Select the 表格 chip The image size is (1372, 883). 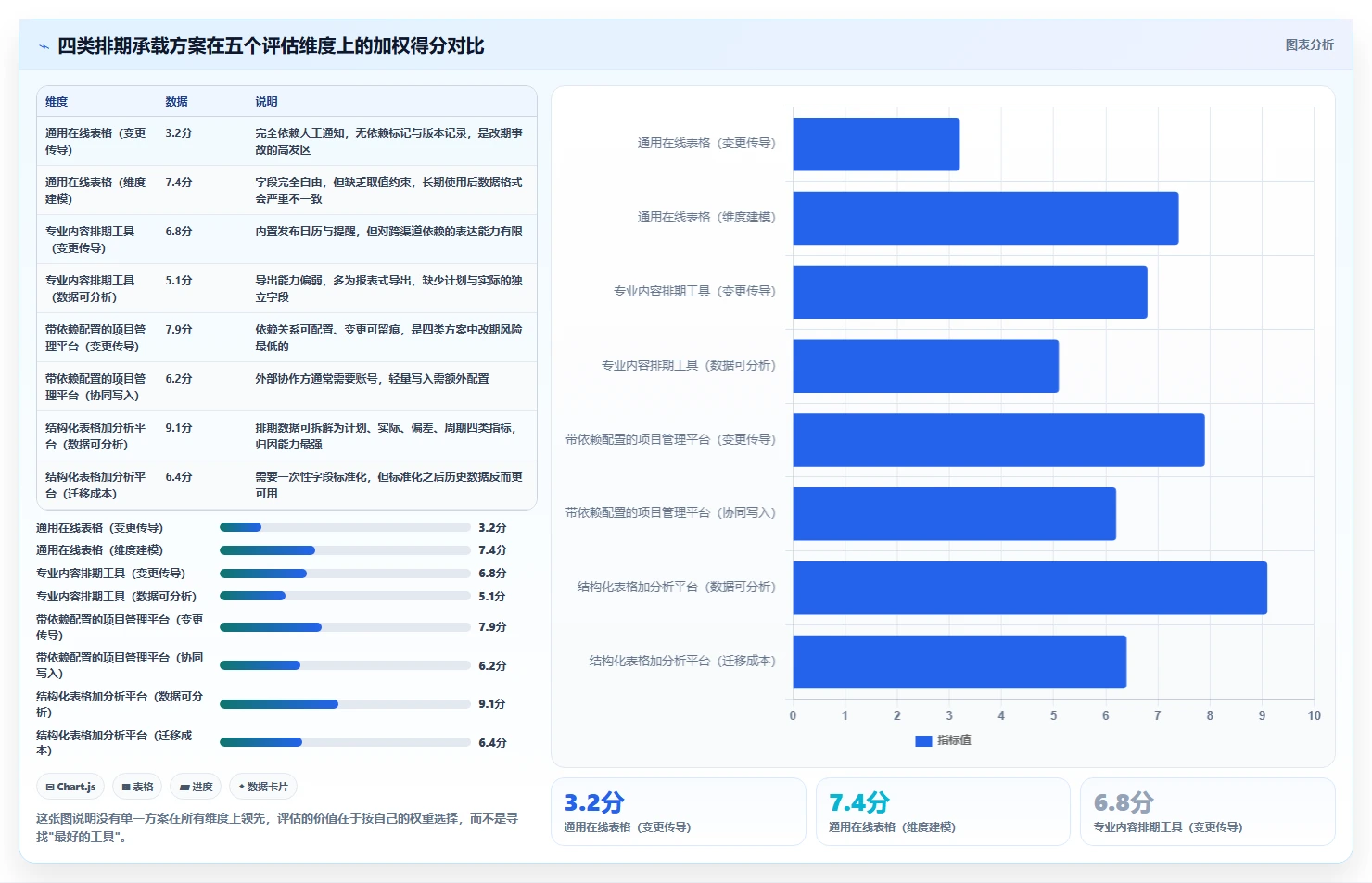tap(137, 787)
